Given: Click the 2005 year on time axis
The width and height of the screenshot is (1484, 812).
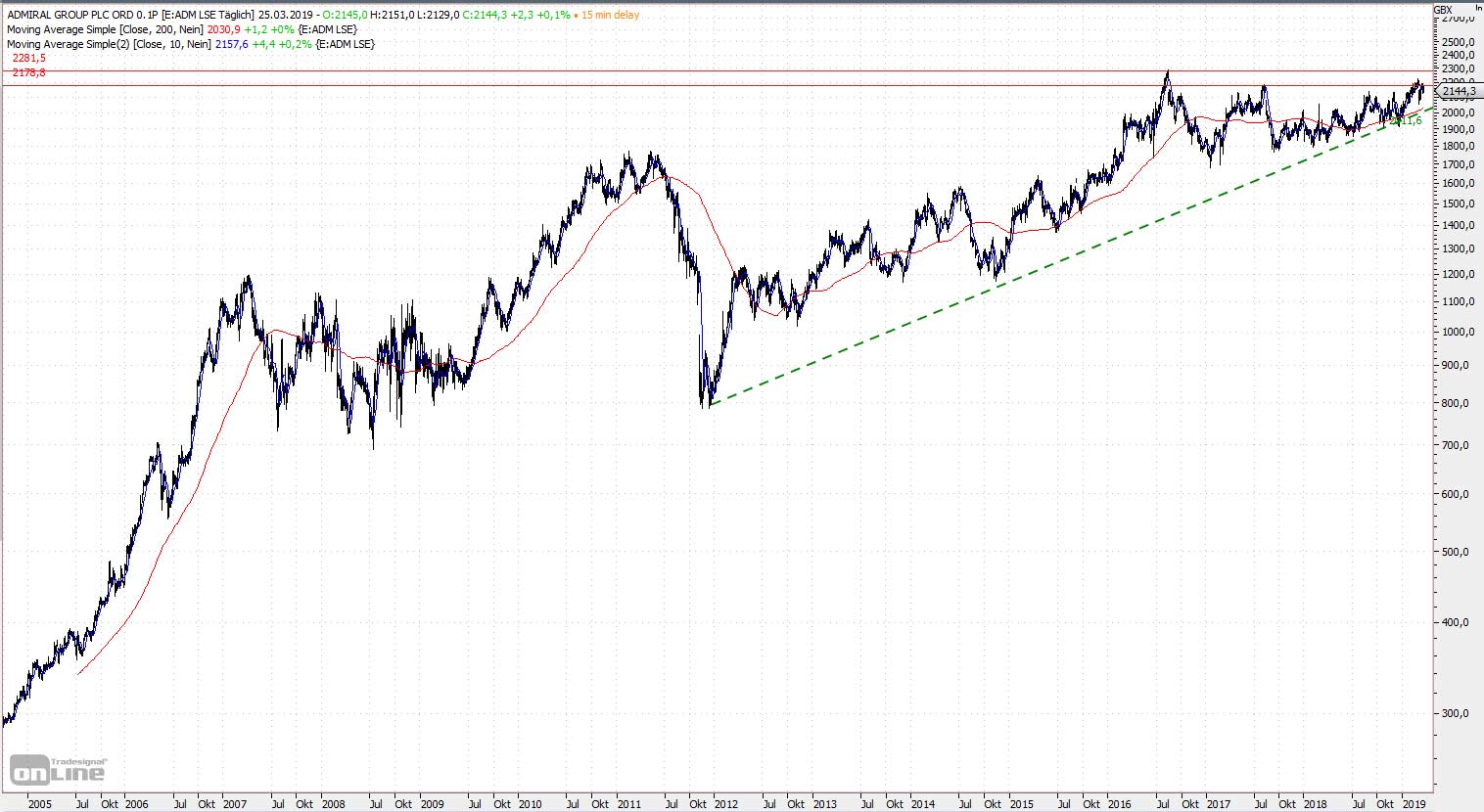Looking at the screenshot, I should 39,804.
